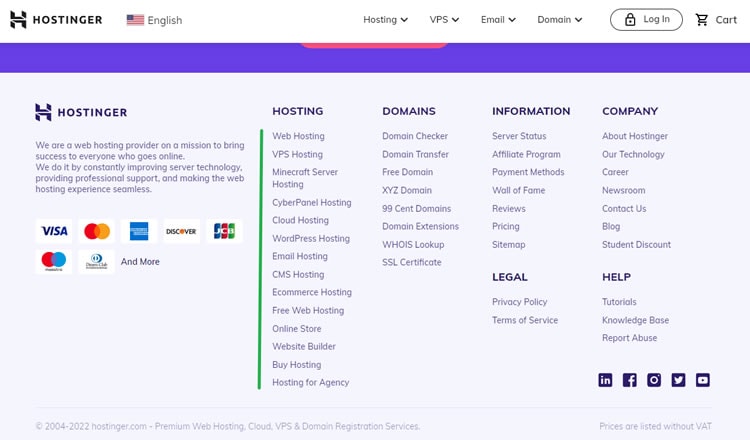Image resolution: width=750 pixels, height=440 pixels.
Task: Expand the Email dropdown menu
Action: point(498,20)
